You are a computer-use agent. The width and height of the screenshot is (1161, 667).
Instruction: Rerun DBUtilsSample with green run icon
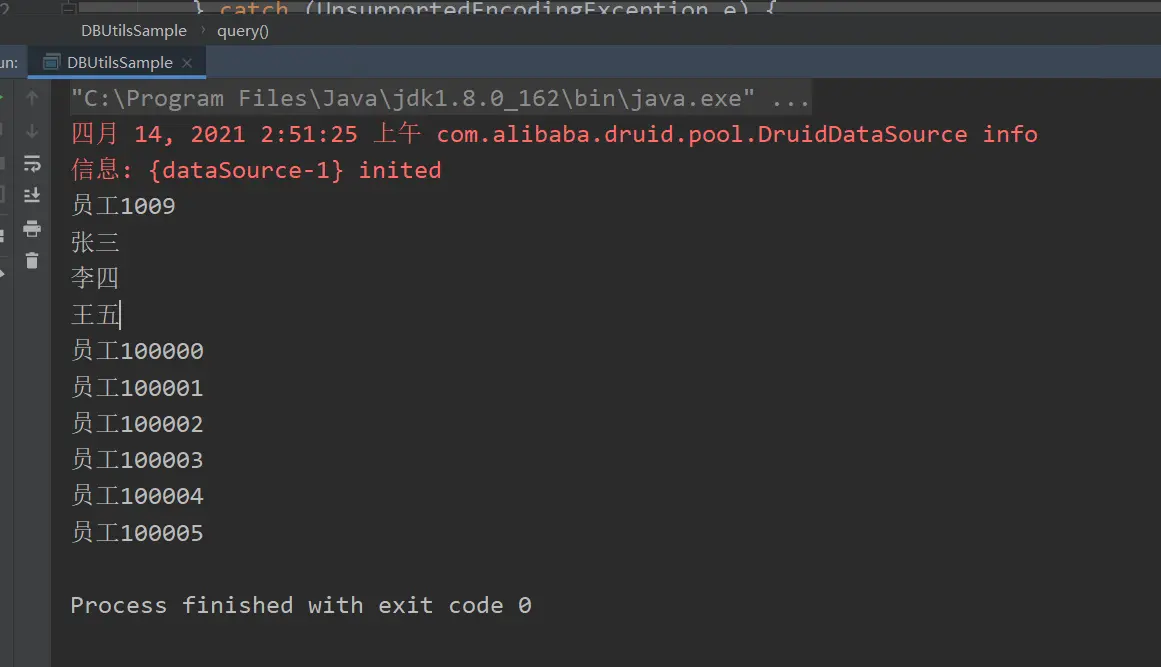2,98
